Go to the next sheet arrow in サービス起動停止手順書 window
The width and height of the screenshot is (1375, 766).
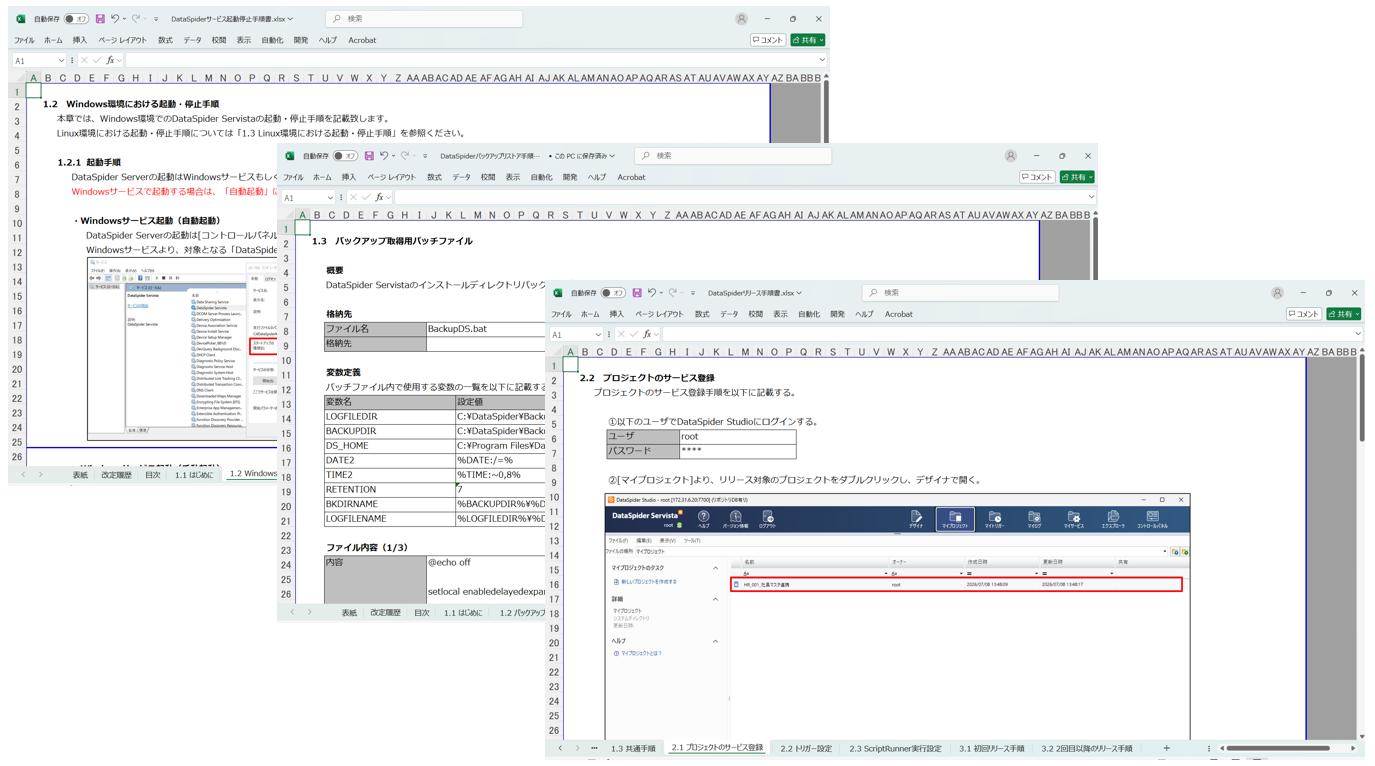(x=40, y=475)
